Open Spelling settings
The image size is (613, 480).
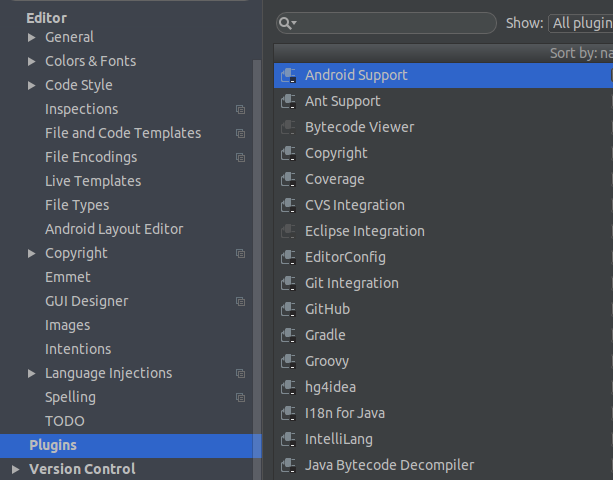pos(70,398)
